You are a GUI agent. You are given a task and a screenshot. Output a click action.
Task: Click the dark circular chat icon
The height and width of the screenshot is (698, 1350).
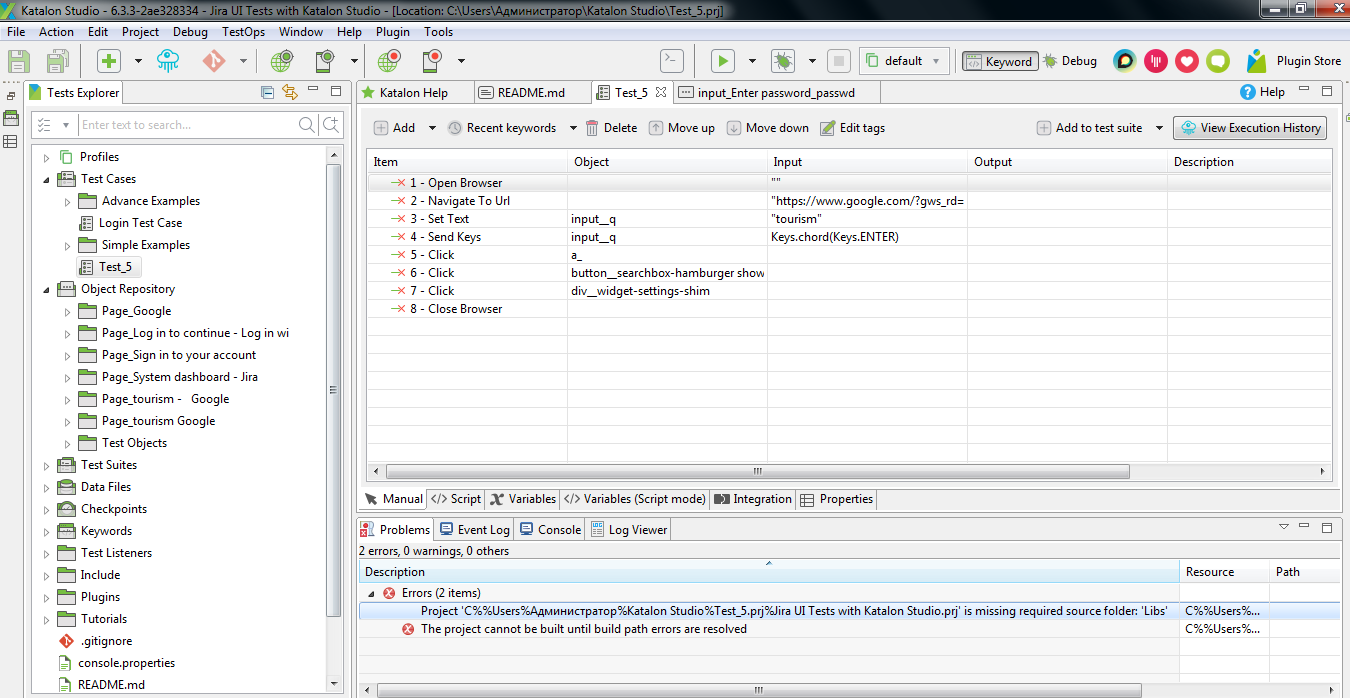[x=1125, y=61]
